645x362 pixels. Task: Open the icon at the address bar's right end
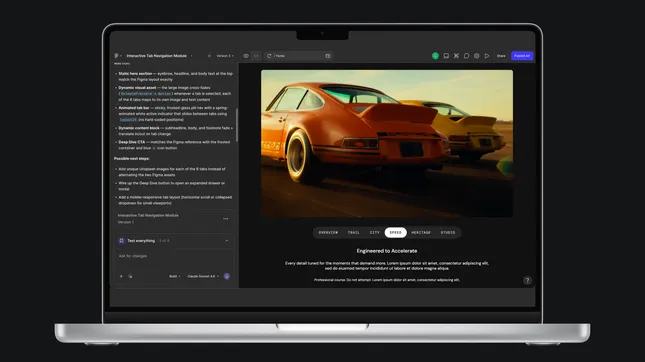pos(328,56)
